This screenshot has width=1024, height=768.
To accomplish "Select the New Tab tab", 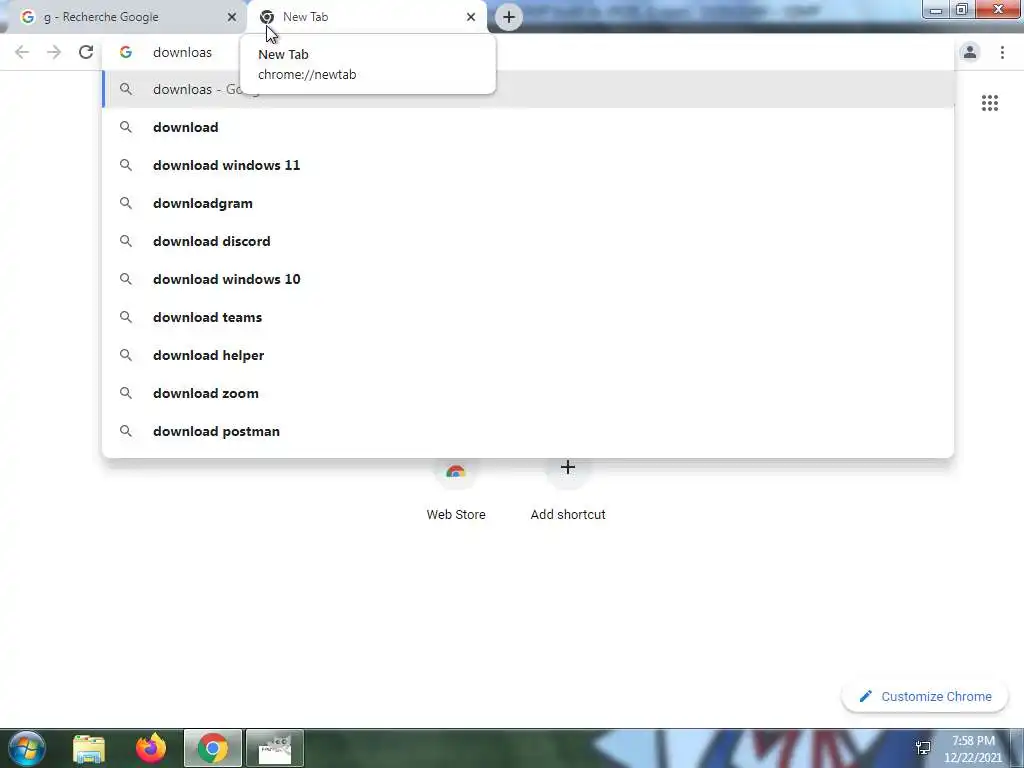I will point(366,17).
